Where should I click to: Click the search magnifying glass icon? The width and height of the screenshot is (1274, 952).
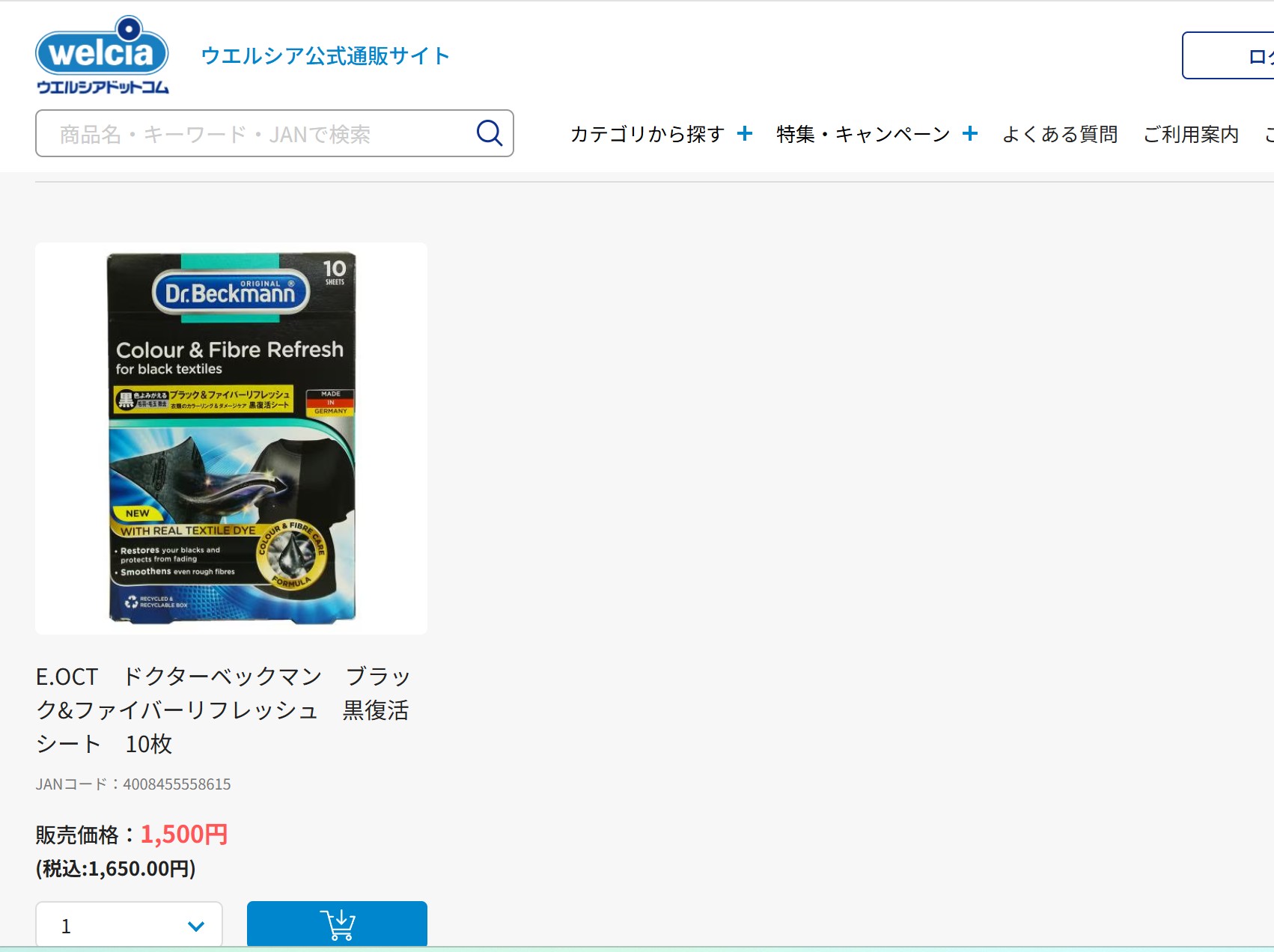(x=490, y=132)
